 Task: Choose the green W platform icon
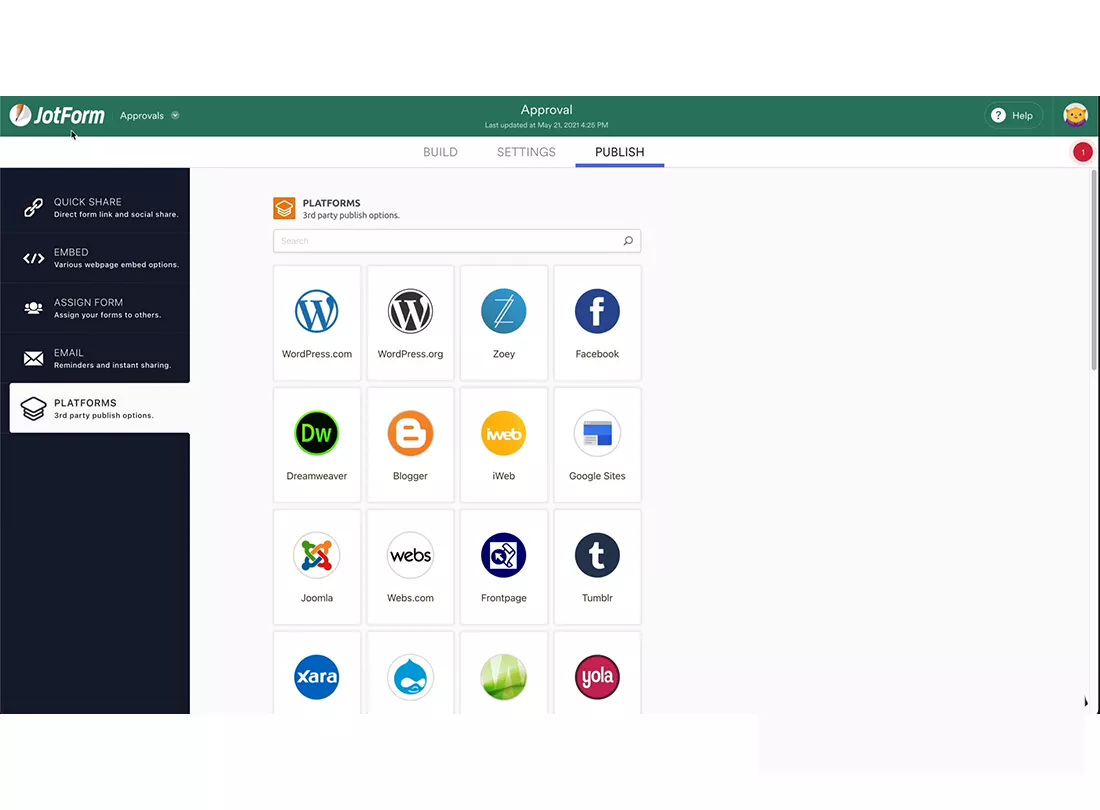click(504, 677)
